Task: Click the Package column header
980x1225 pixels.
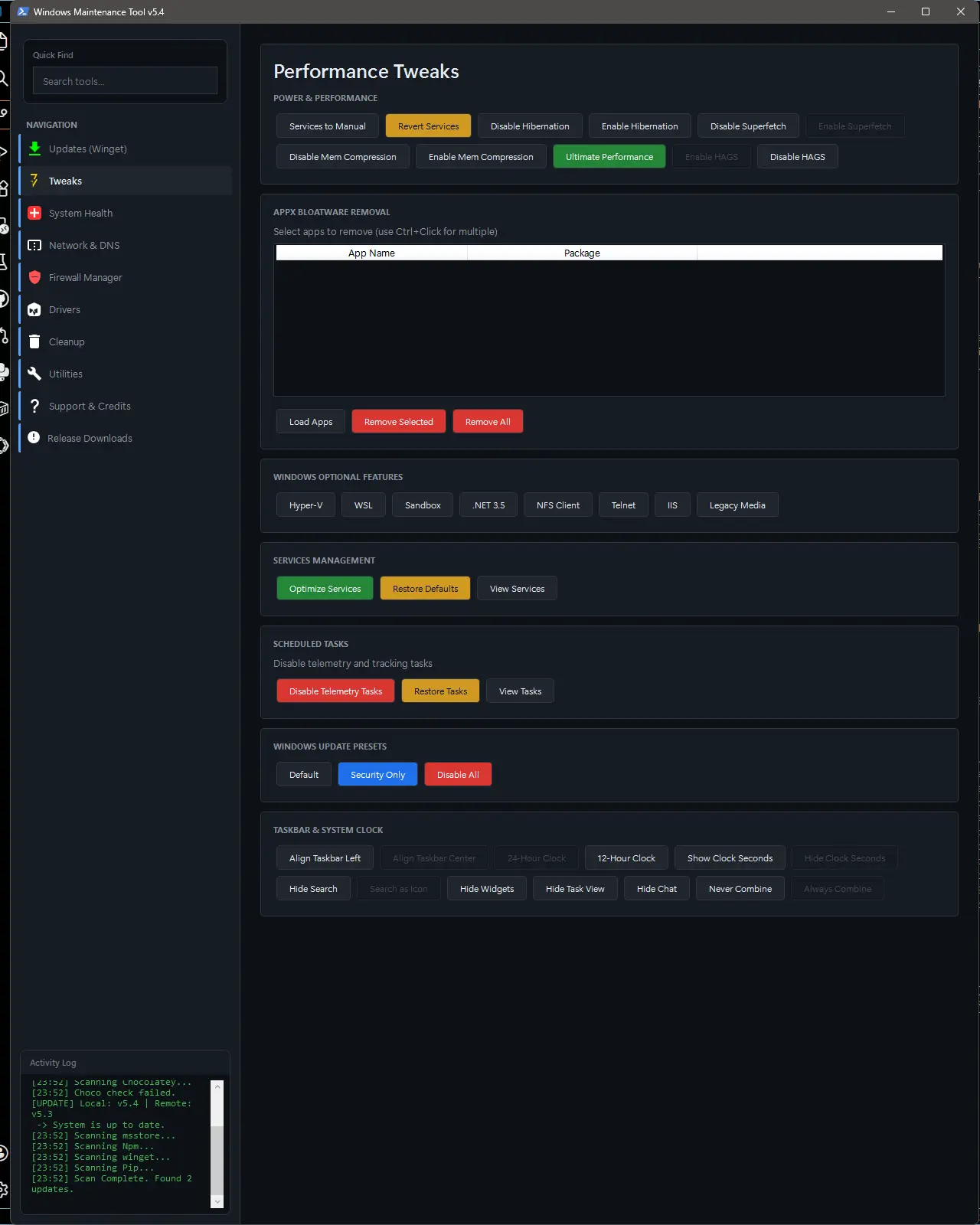Action: click(582, 253)
